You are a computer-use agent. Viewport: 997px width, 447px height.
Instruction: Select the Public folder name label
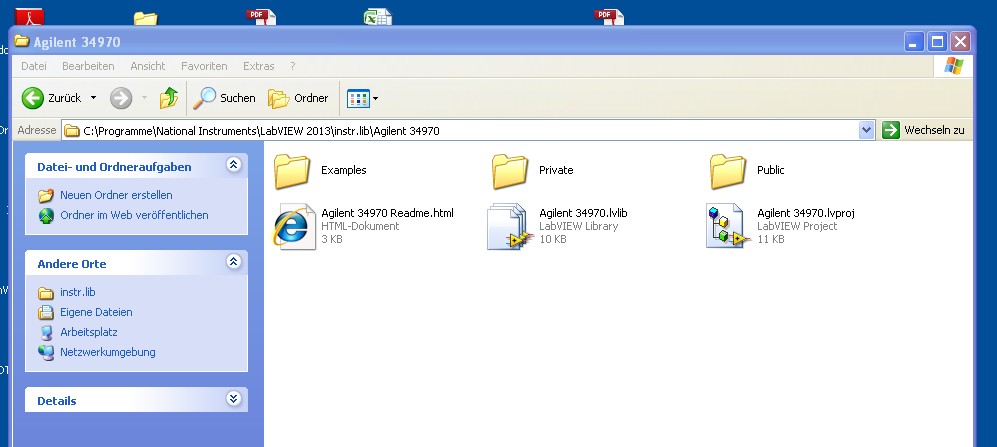(x=771, y=170)
